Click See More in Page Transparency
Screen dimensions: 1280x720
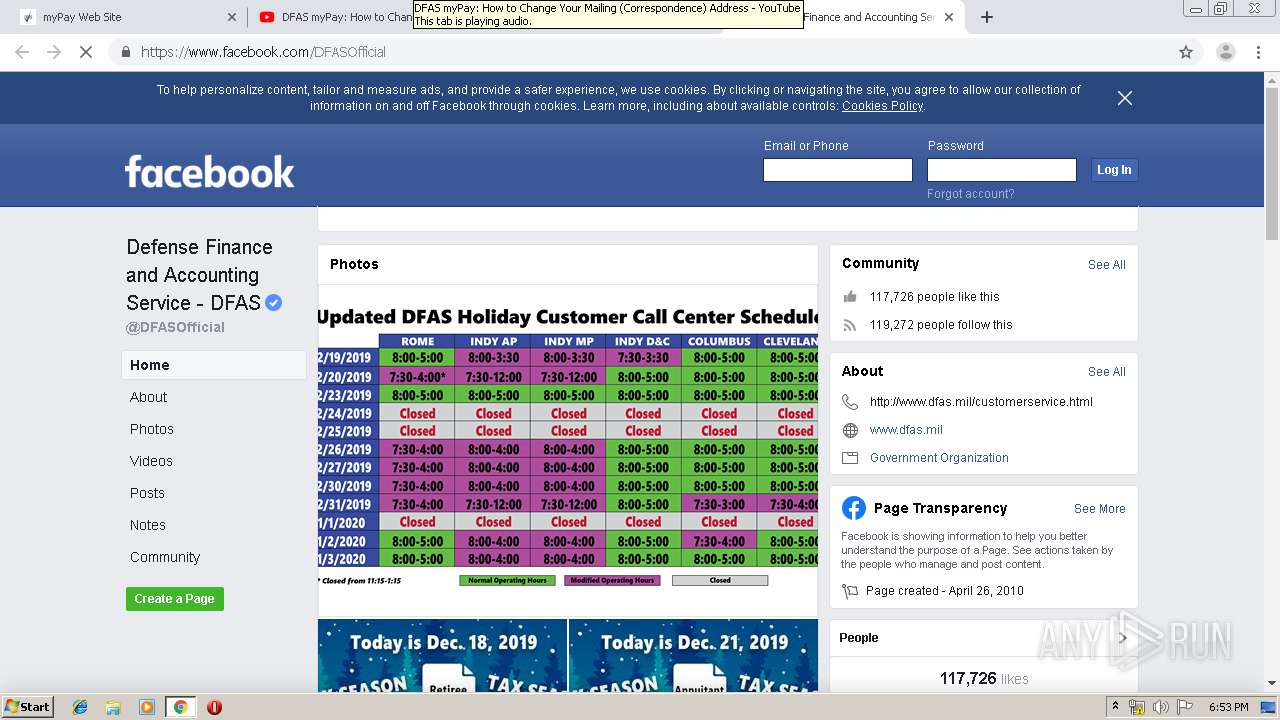tap(1099, 509)
